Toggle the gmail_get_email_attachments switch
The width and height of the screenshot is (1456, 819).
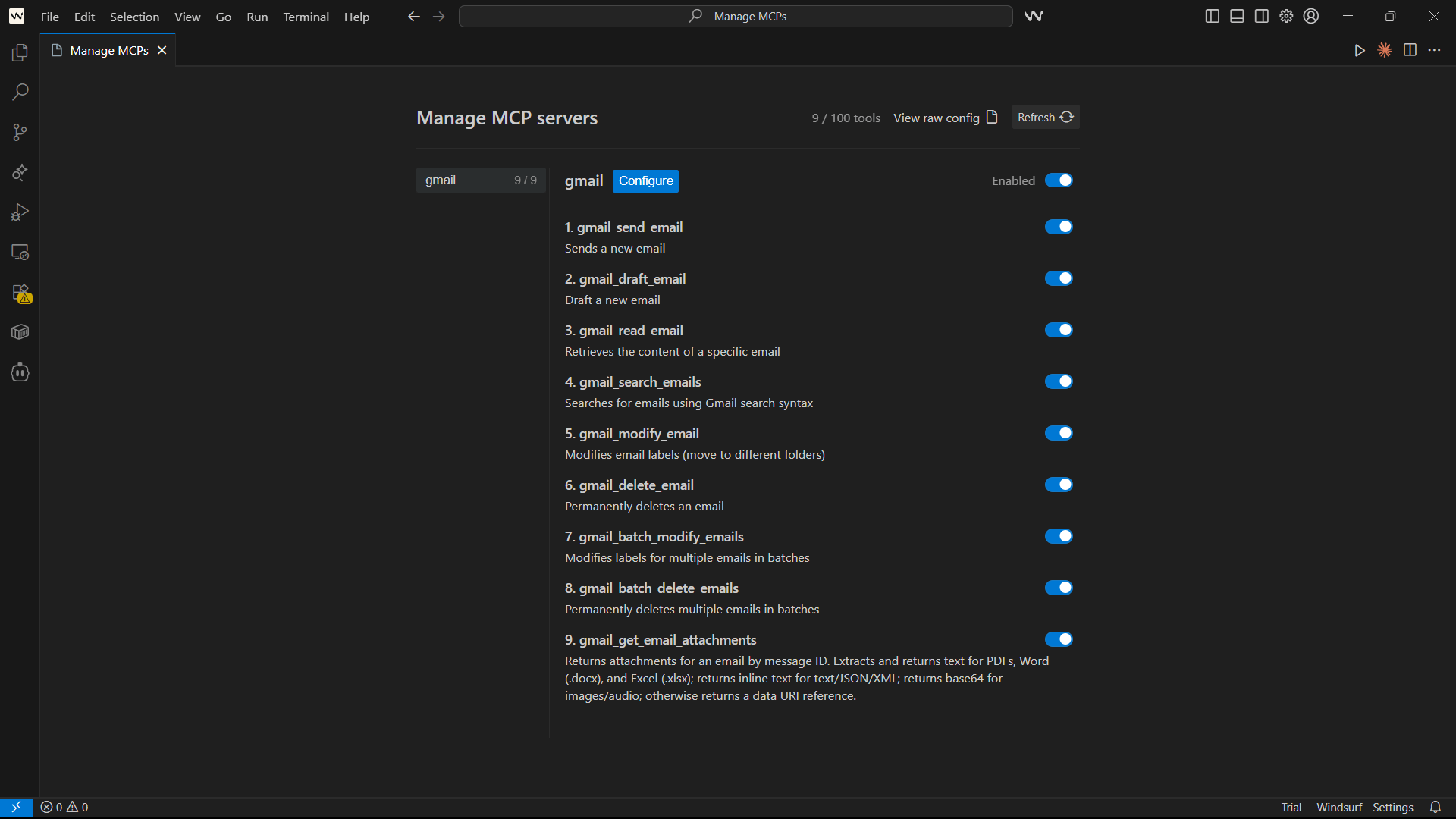click(1059, 639)
